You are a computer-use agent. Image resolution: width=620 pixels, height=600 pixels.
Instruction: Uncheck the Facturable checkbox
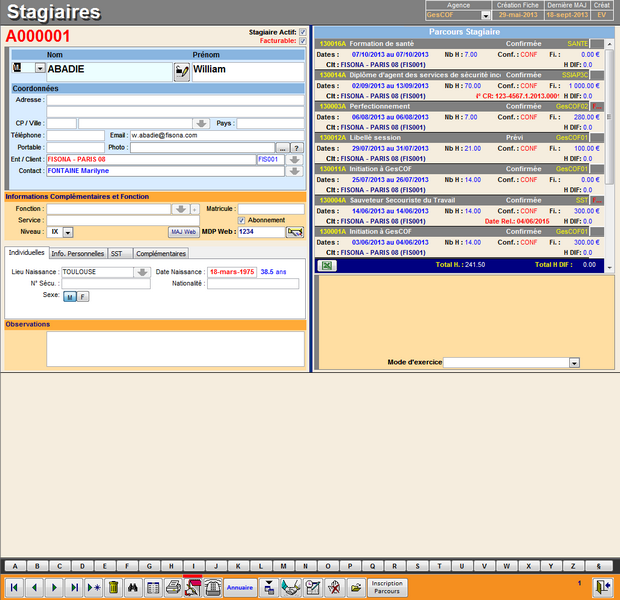click(303, 41)
